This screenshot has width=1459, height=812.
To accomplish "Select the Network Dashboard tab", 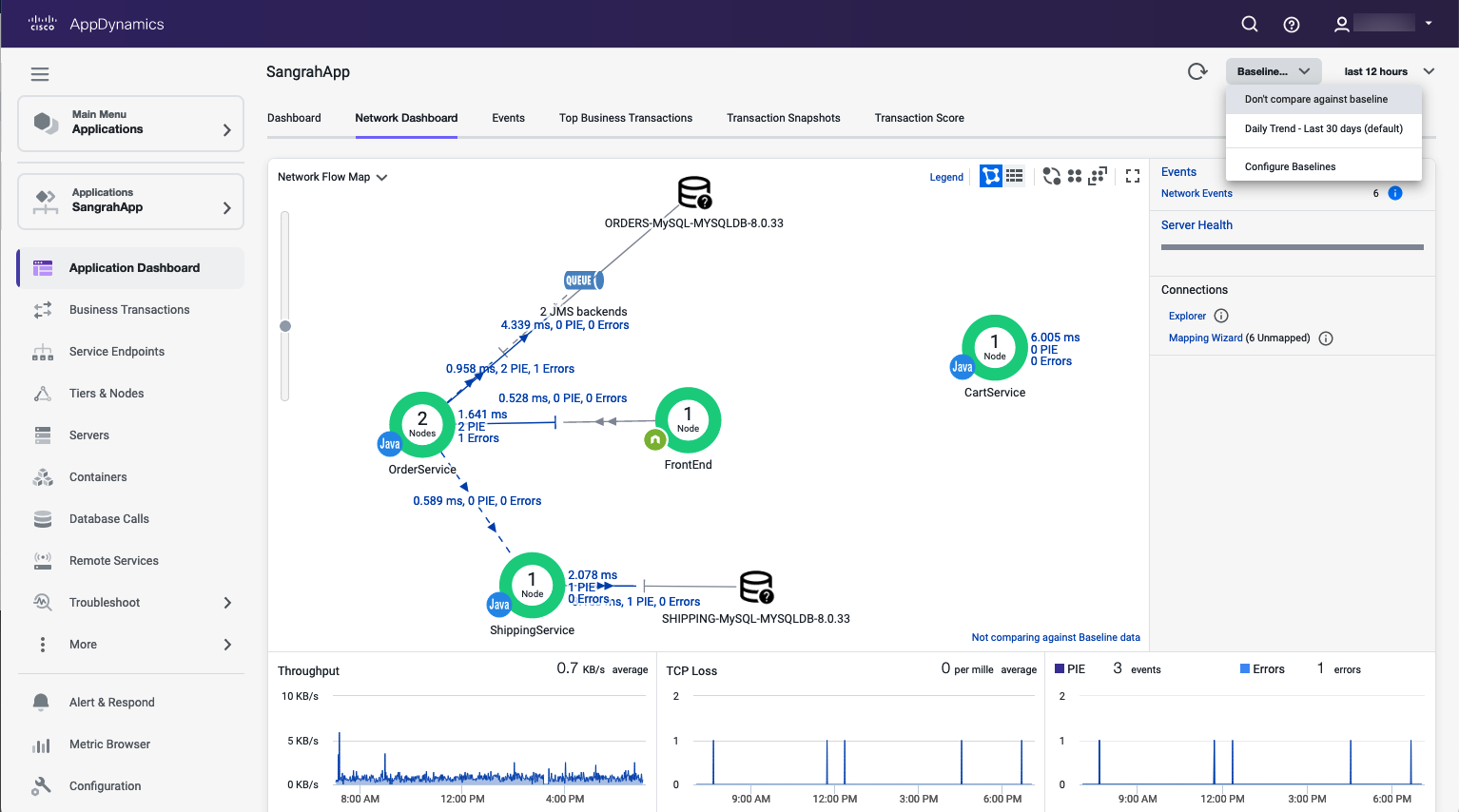I will [406, 118].
